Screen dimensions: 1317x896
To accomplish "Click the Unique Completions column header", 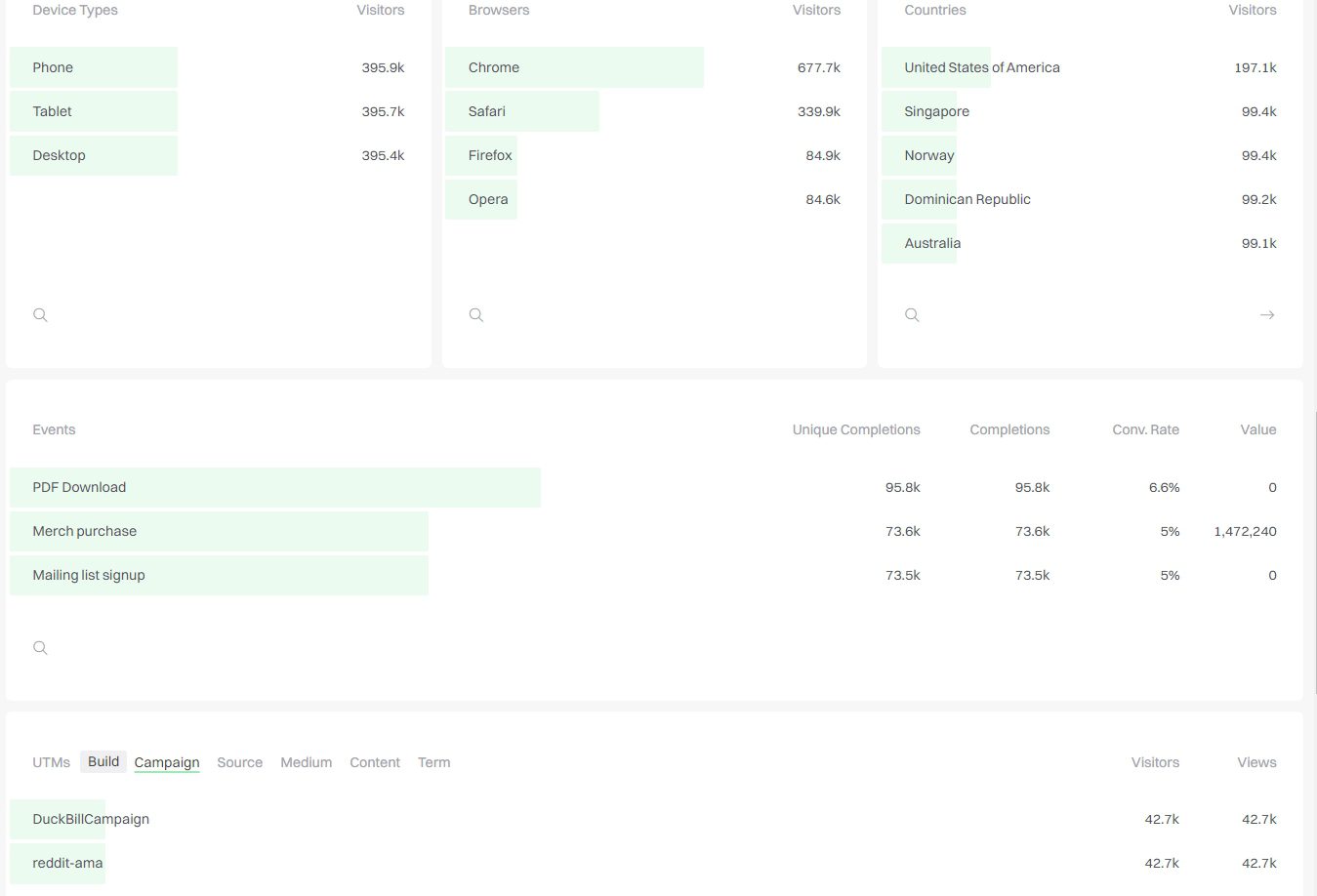I will coord(856,429).
